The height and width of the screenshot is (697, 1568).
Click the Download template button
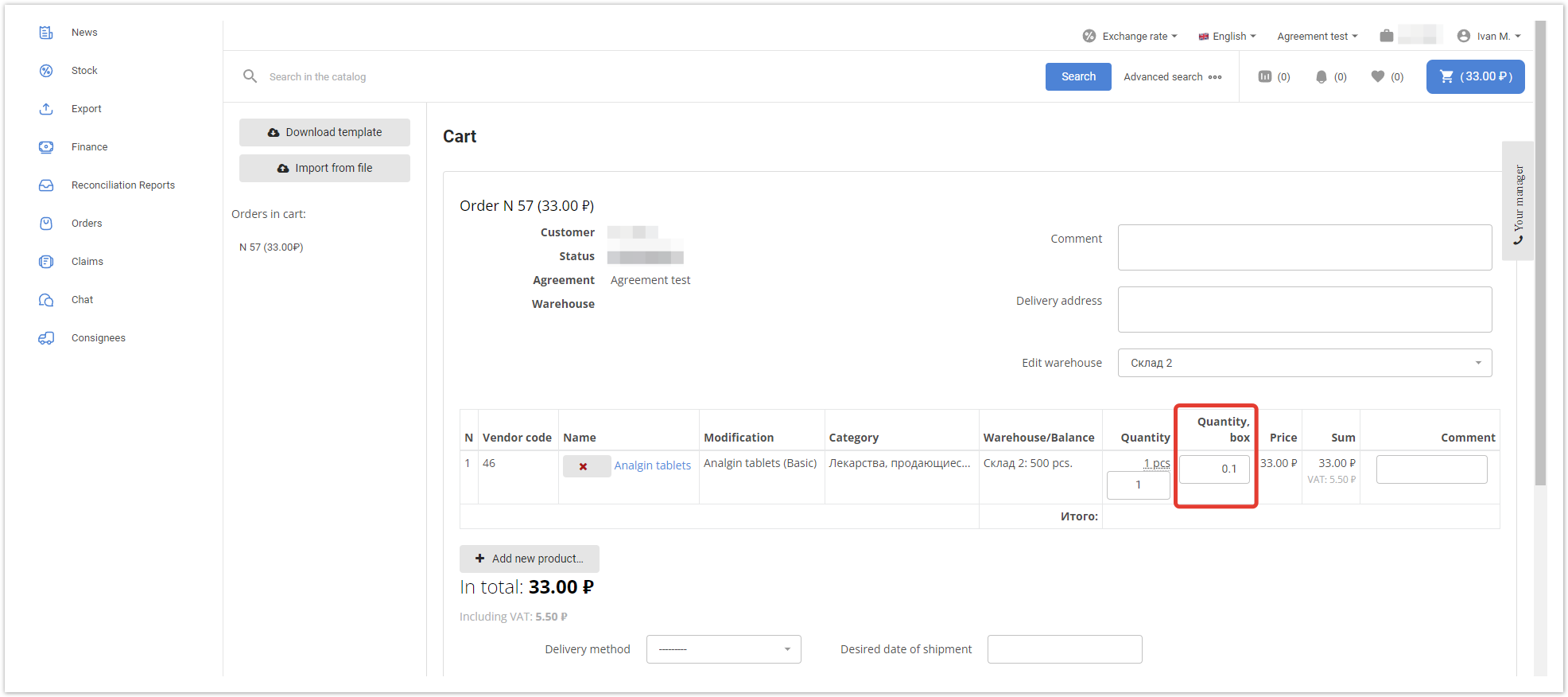[324, 132]
